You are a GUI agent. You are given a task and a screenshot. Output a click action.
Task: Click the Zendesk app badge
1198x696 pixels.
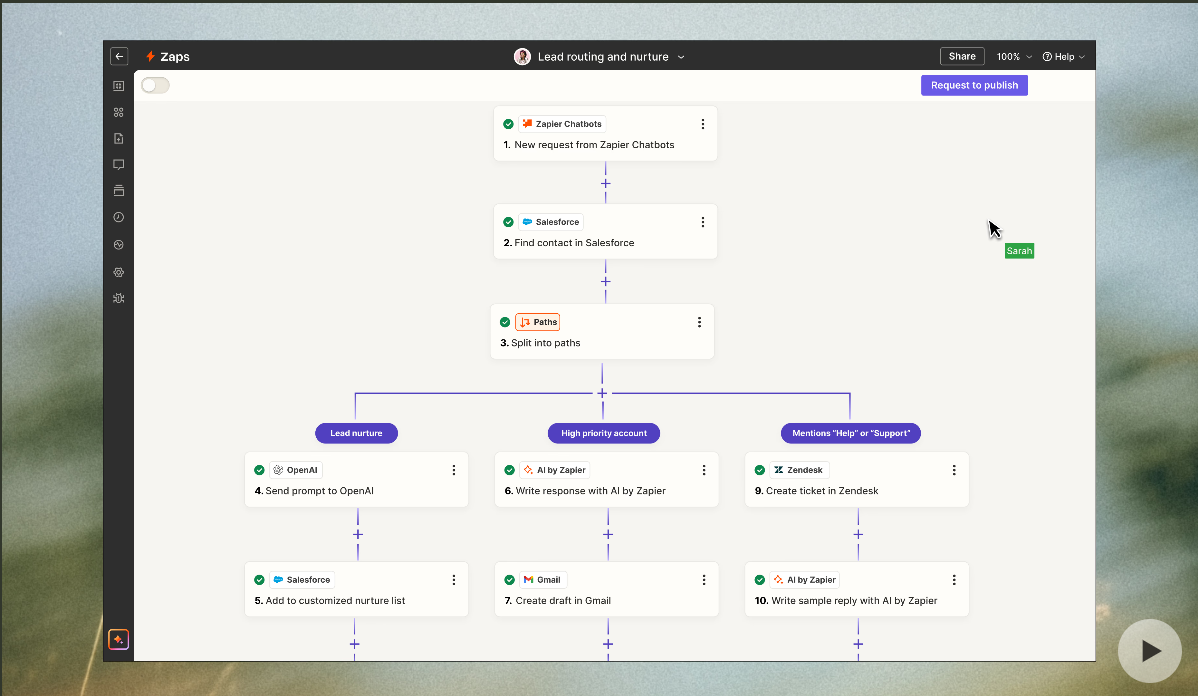[x=799, y=470]
